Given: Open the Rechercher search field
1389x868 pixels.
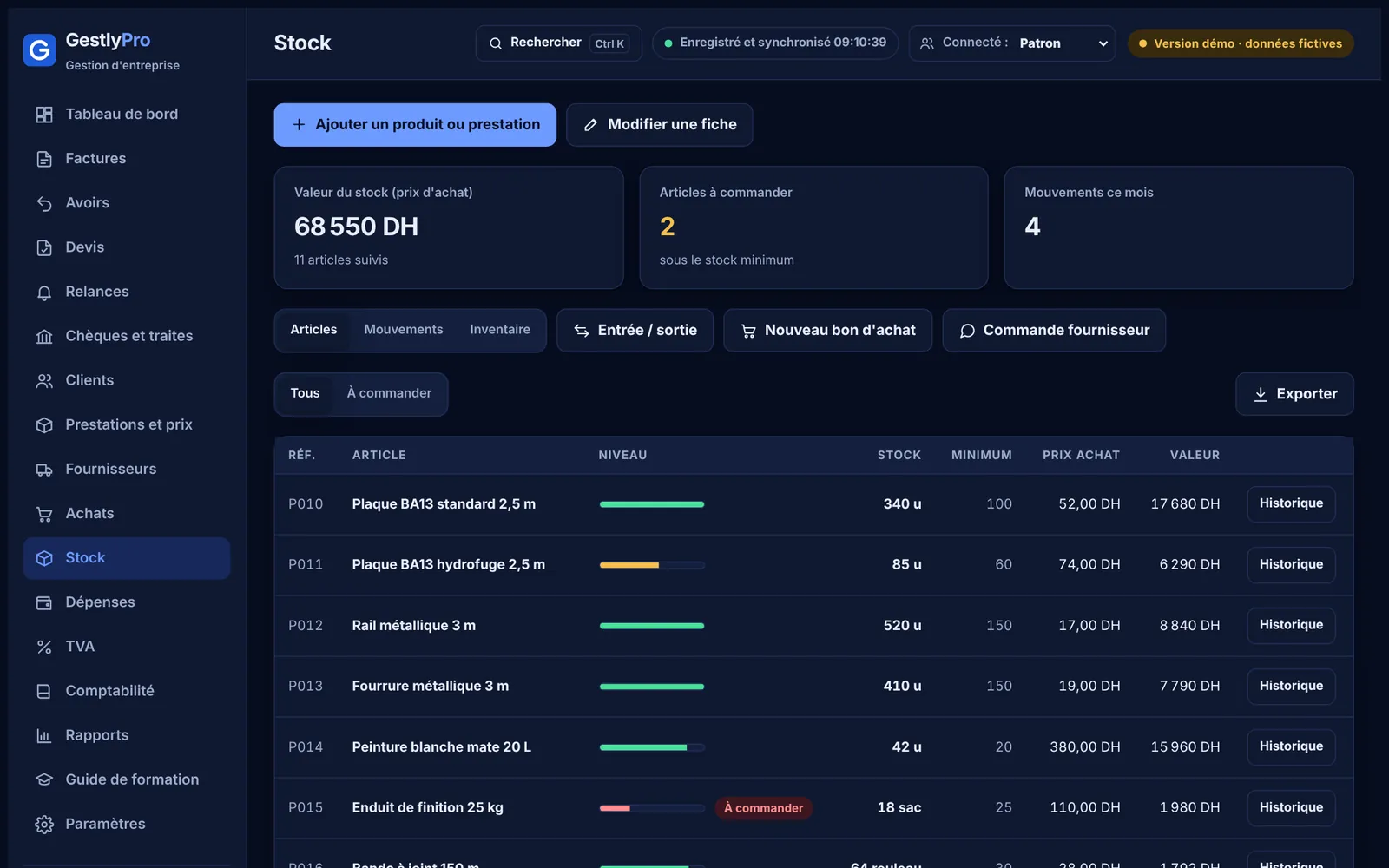Looking at the screenshot, I should (558, 43).
